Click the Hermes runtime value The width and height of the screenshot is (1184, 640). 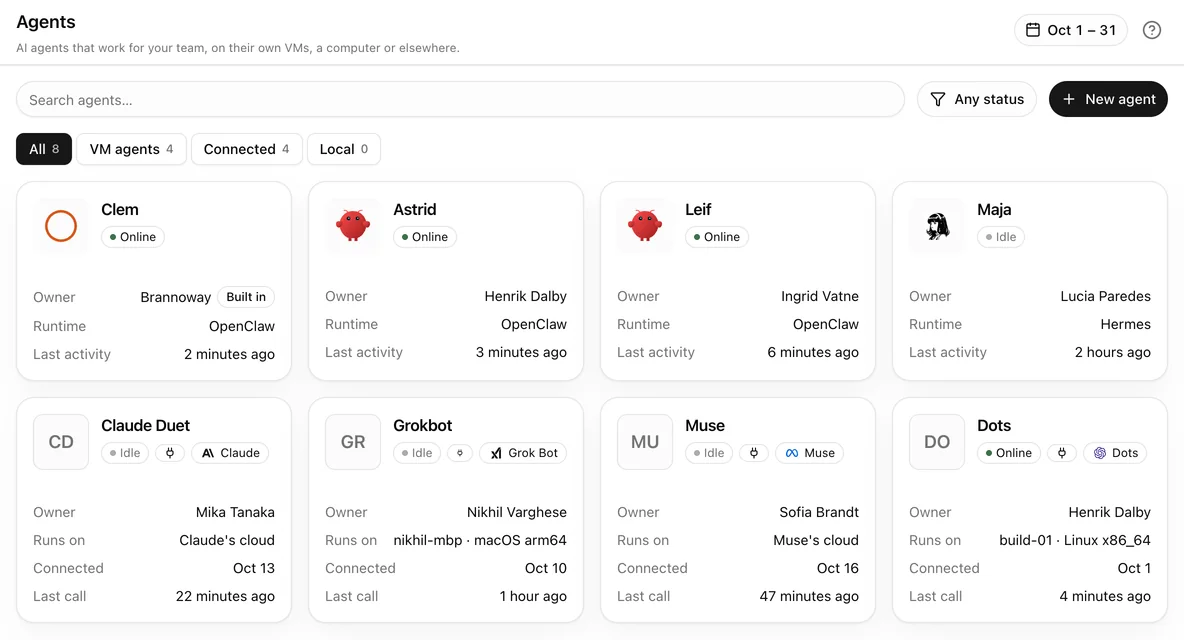1125,324
